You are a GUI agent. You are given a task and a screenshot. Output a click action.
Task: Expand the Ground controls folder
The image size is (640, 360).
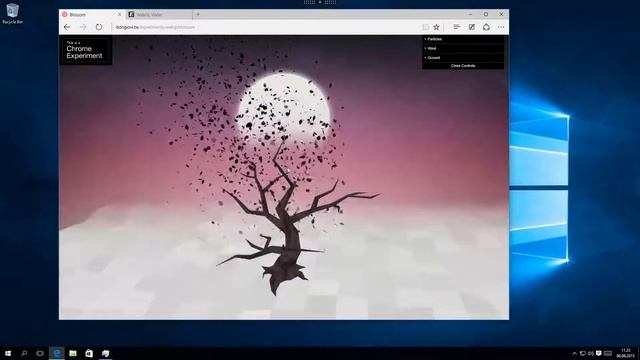(463, 58)
